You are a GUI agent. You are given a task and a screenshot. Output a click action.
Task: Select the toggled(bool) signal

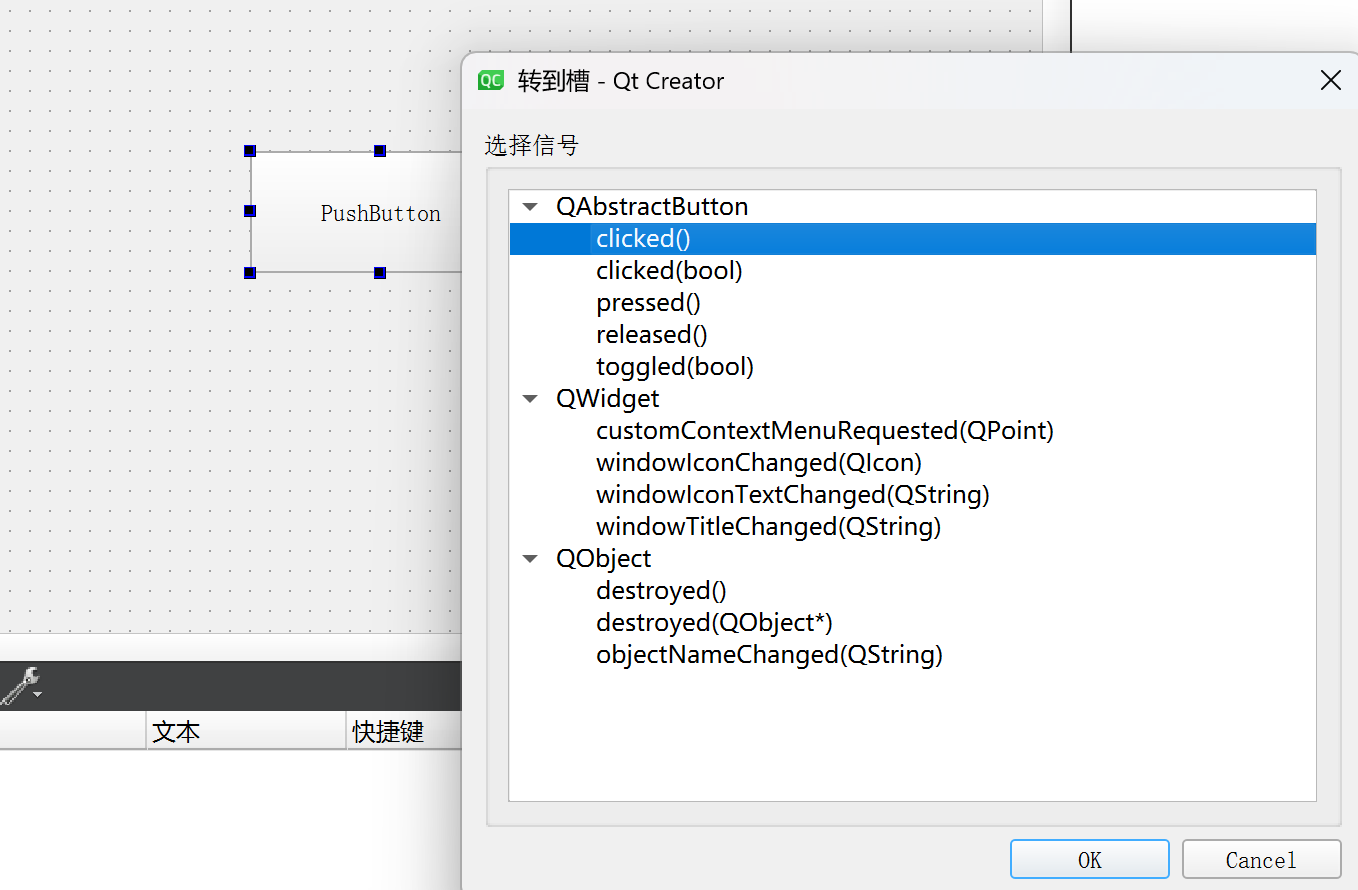pos(675,367)
